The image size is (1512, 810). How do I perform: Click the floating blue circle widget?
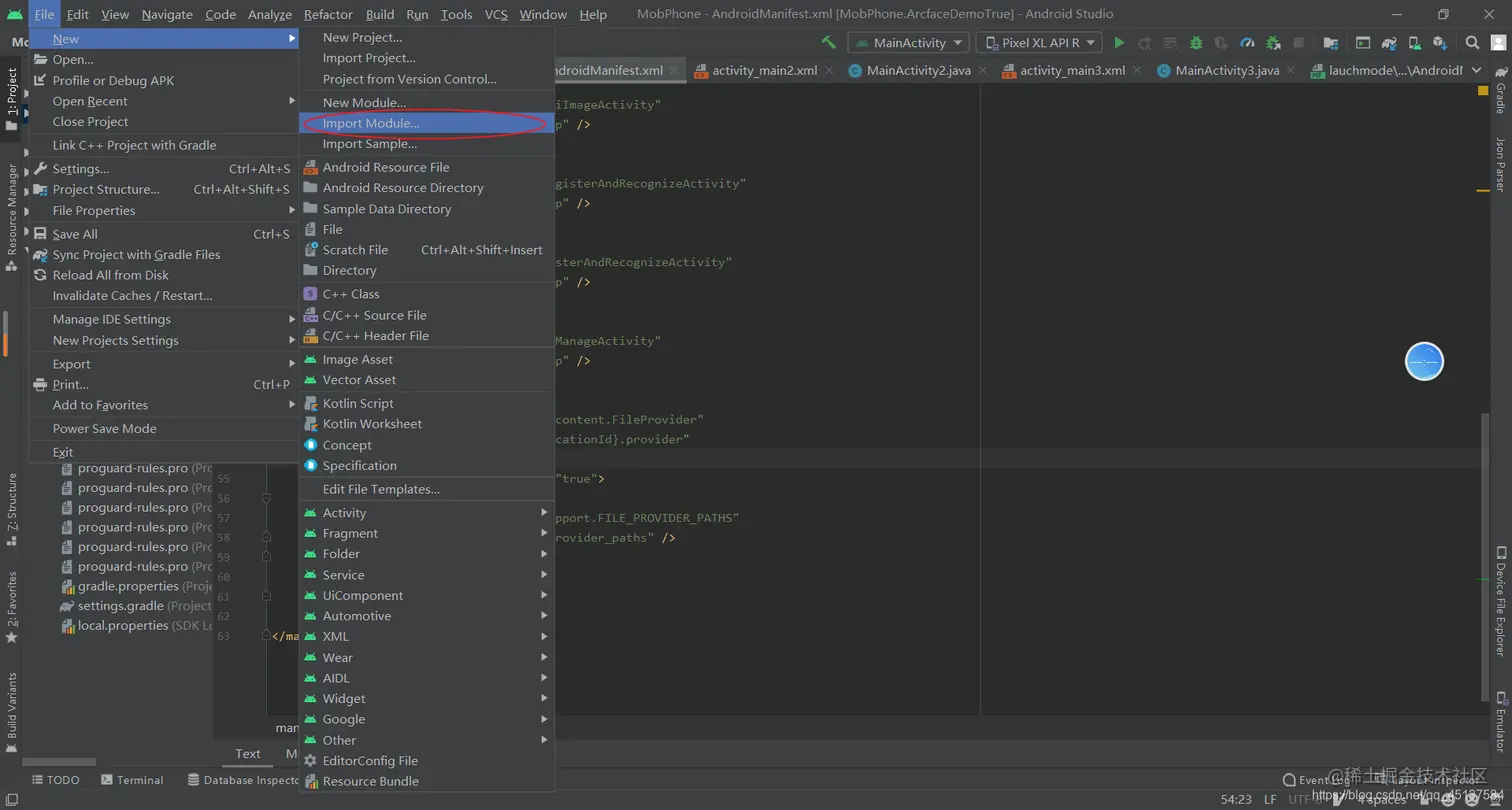coord(1424,361)
